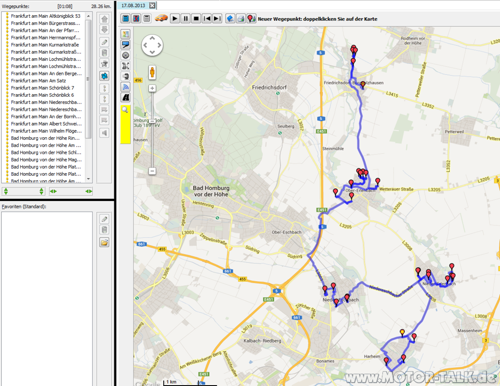Click the waypoint list scrollbar down arrow
500x386 pixels.
click(x=88, y=179)
